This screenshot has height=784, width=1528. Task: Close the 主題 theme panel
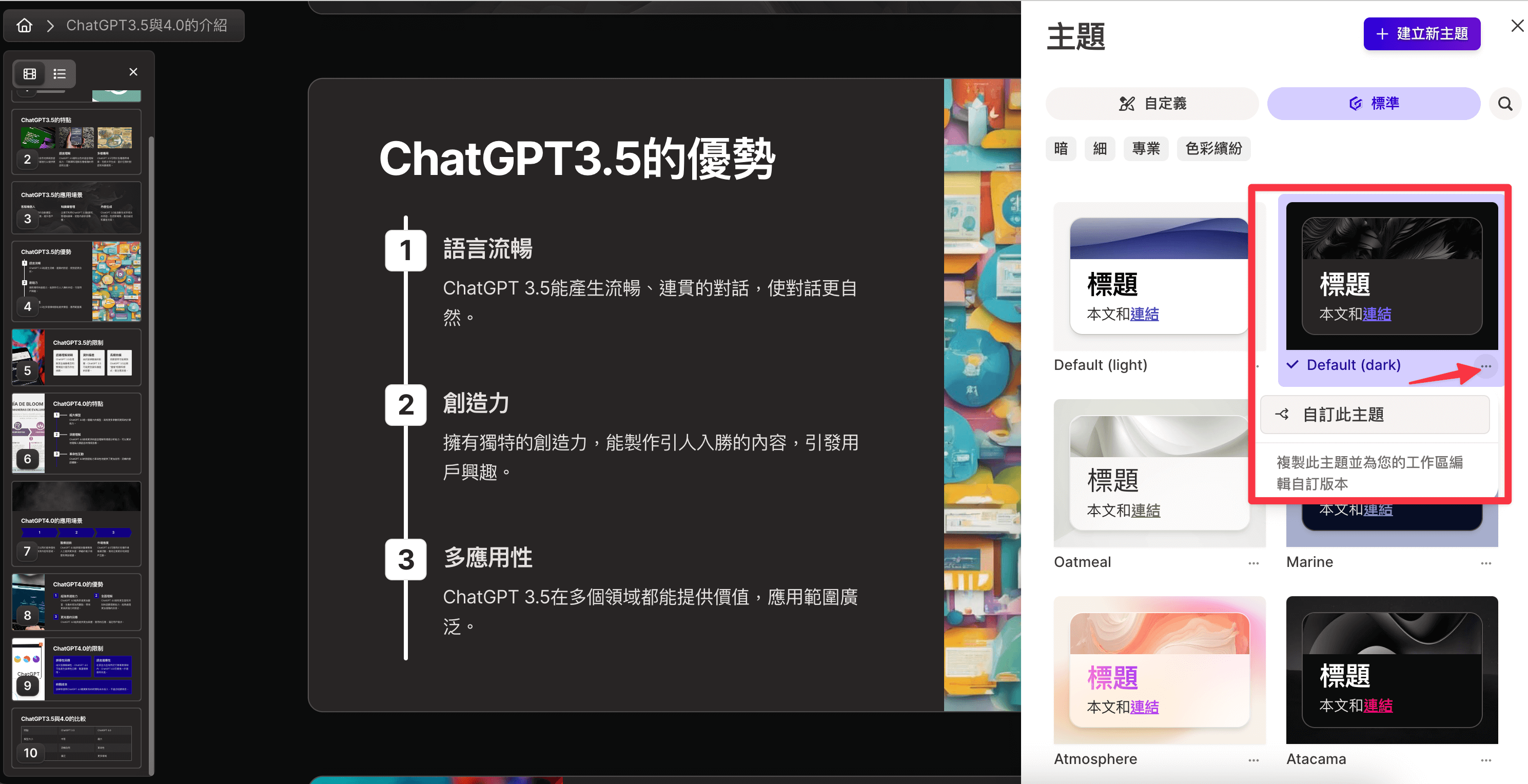[1517, 26]
